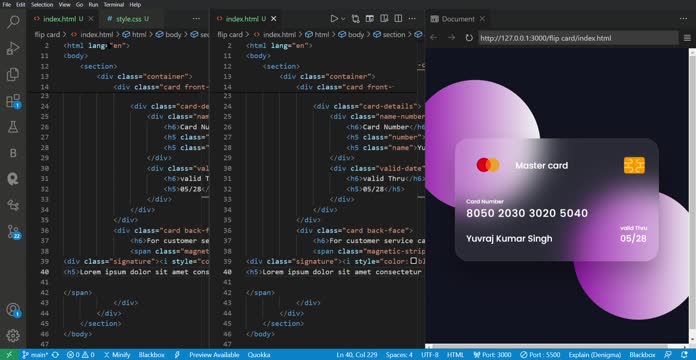Expand body breadcrumb in middle editor

pos(352,34)
